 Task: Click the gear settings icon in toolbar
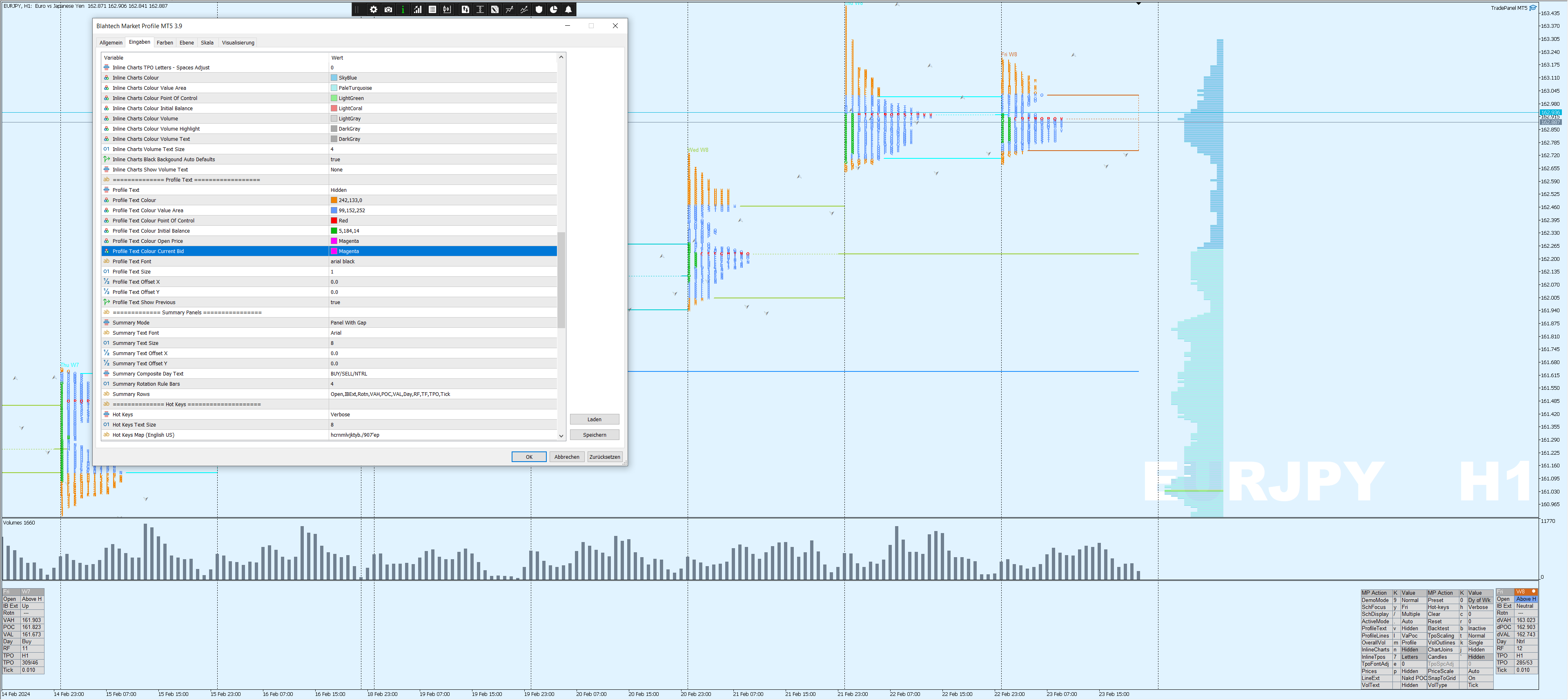(x=373, y=9)
